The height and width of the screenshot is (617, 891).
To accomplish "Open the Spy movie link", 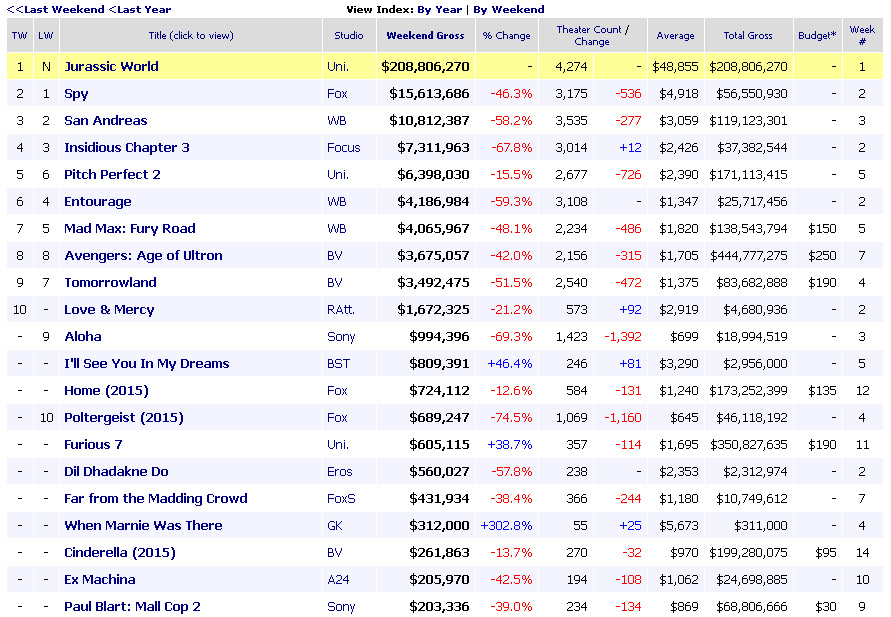I will coord(76,94).
